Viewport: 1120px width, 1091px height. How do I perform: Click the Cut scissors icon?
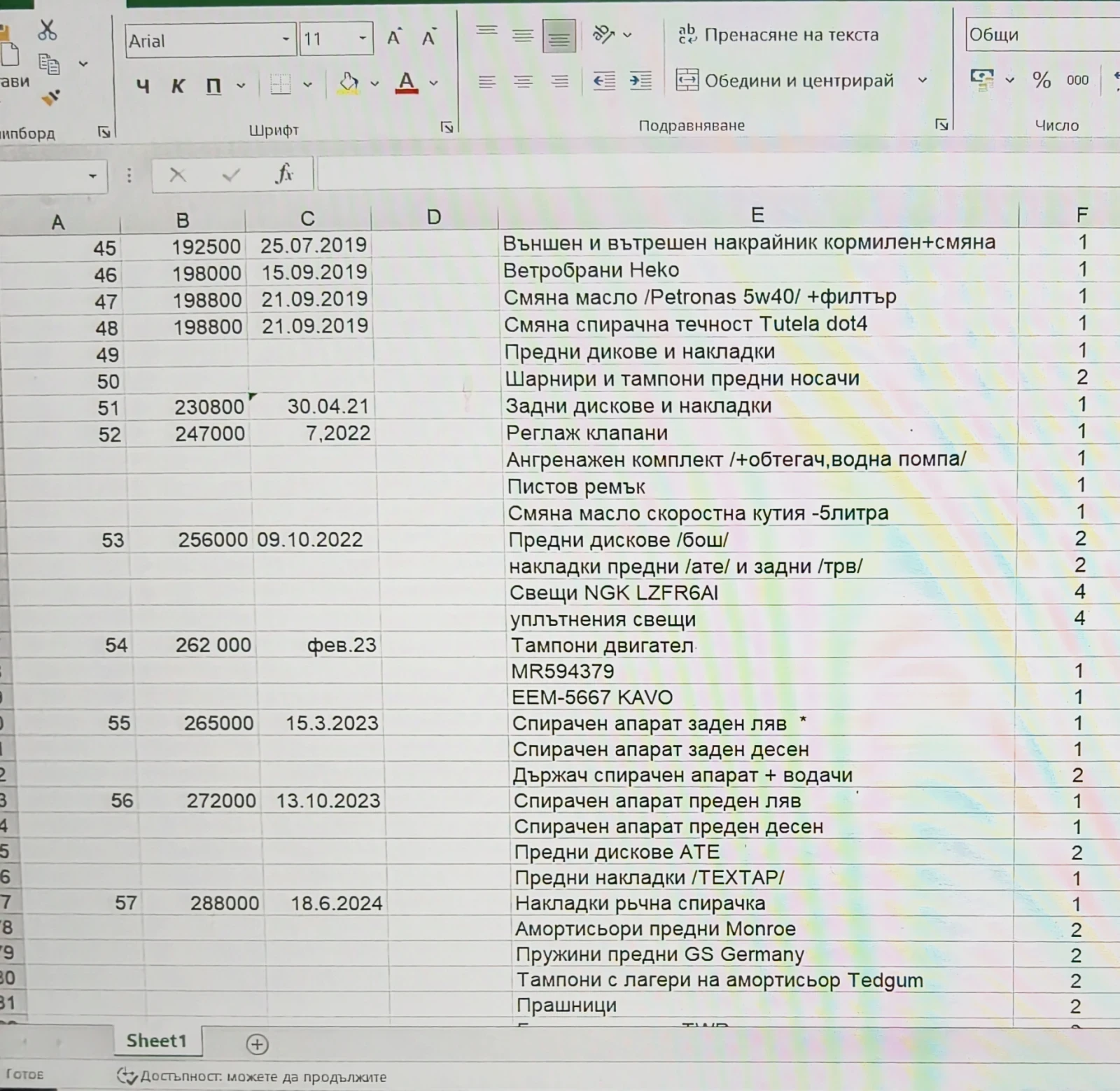[47, 30]
